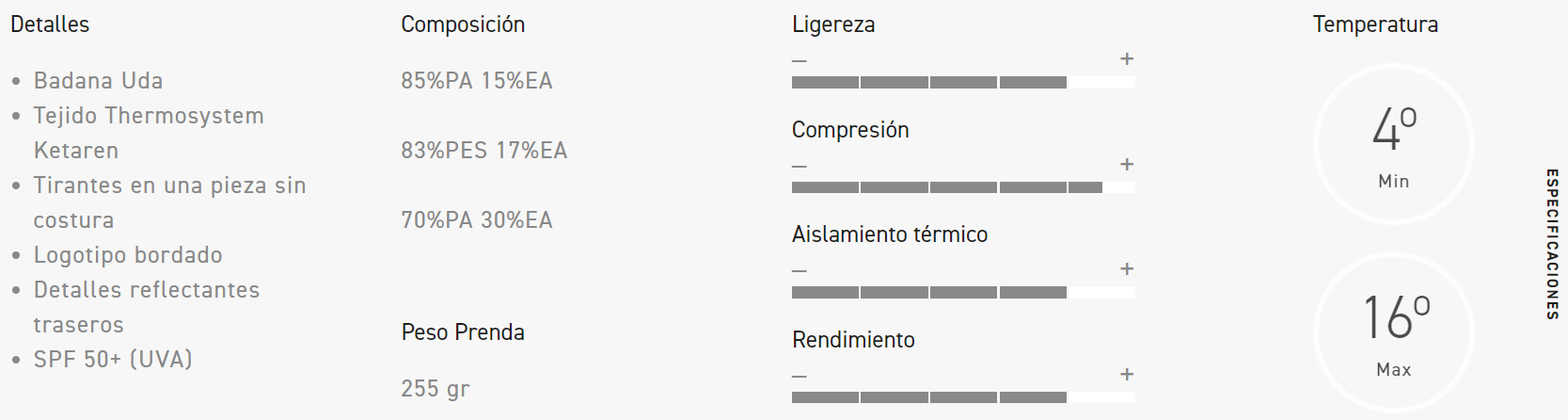Click the minus sign above Compresión bar

click(x=800, y=167)
